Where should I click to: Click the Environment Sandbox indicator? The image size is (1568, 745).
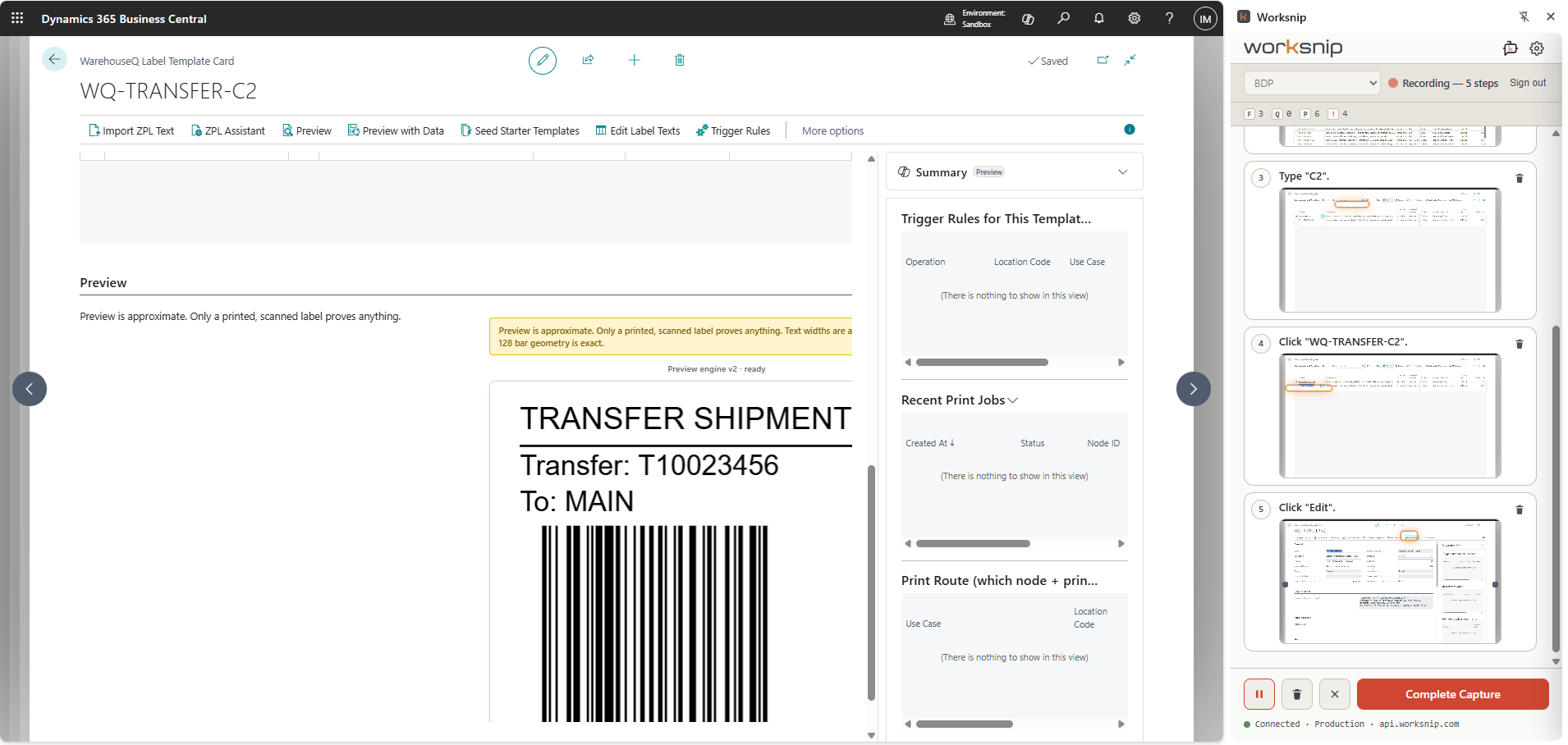click(x=975, y=19)
